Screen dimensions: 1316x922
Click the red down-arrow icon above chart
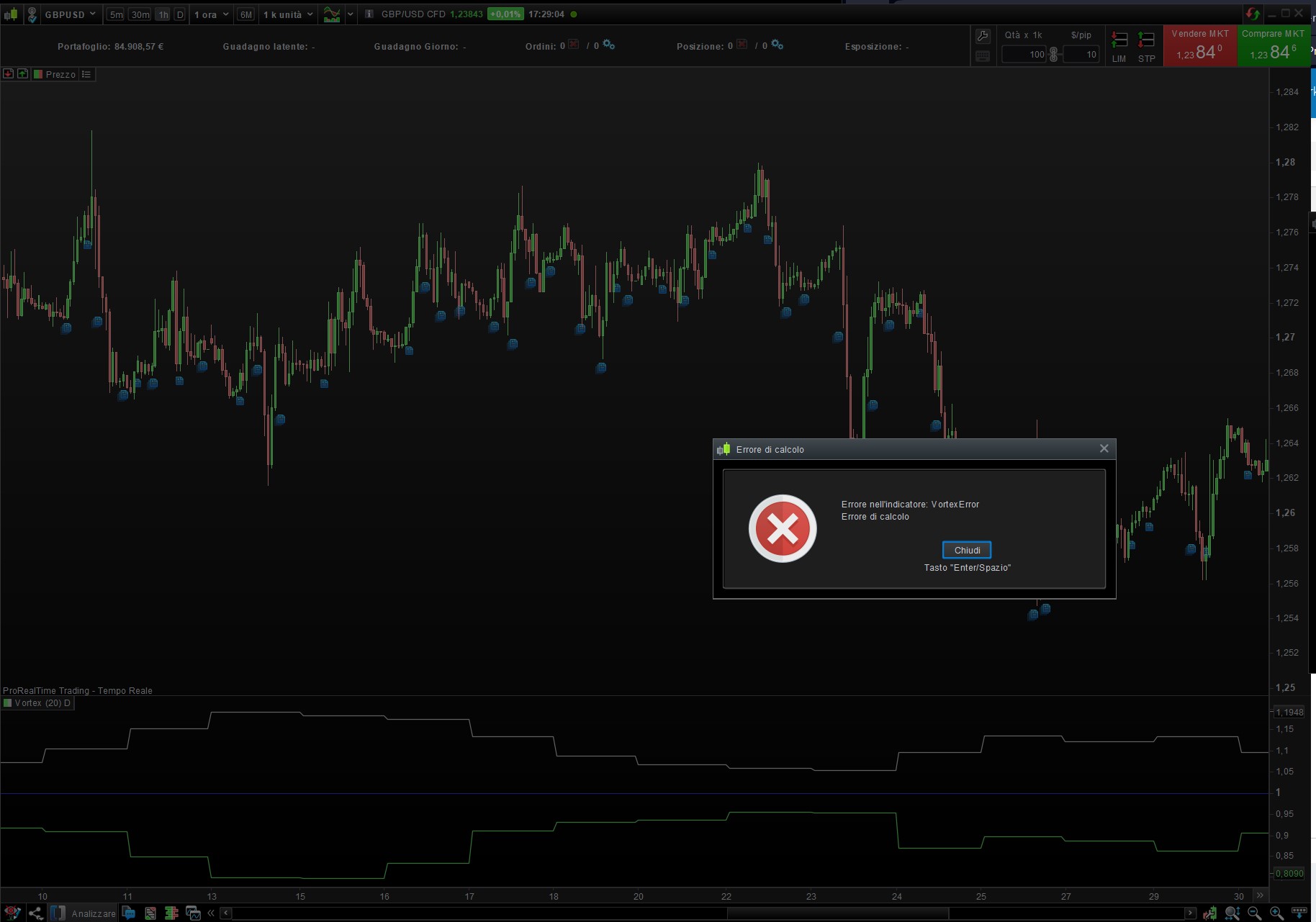pyautogui.click(x=8, y=74)
